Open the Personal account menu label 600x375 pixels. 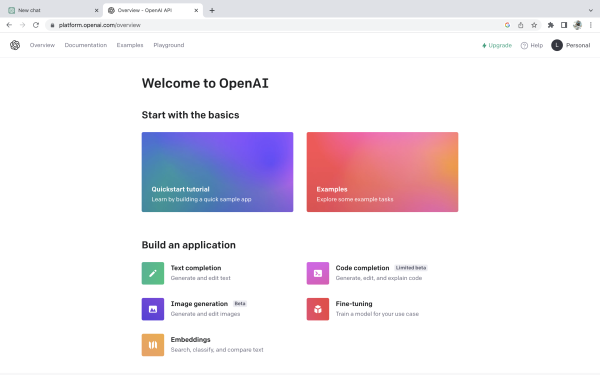click(578, 45)
